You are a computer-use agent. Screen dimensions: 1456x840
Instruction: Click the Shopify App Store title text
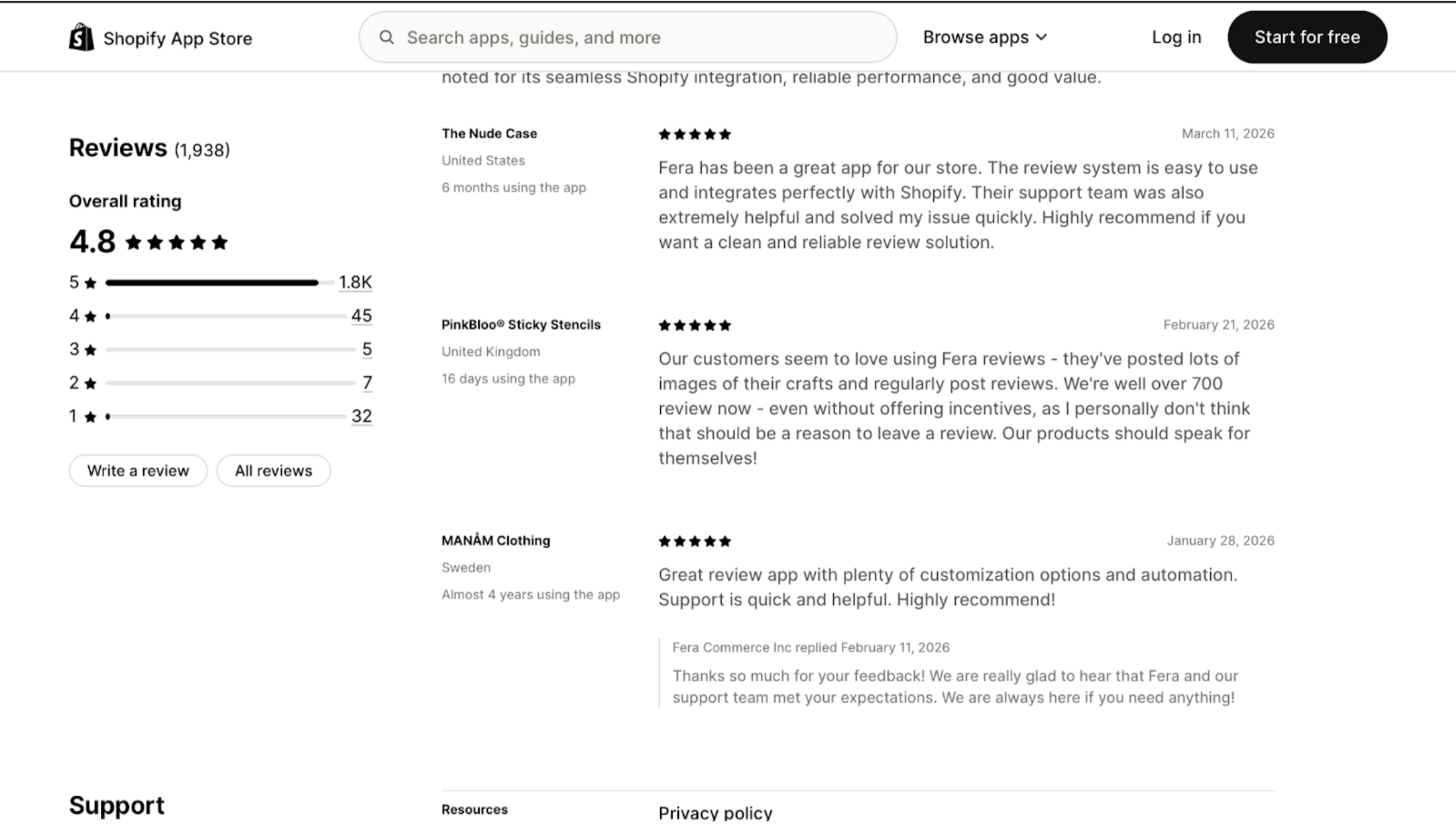[x=178, y=39]
